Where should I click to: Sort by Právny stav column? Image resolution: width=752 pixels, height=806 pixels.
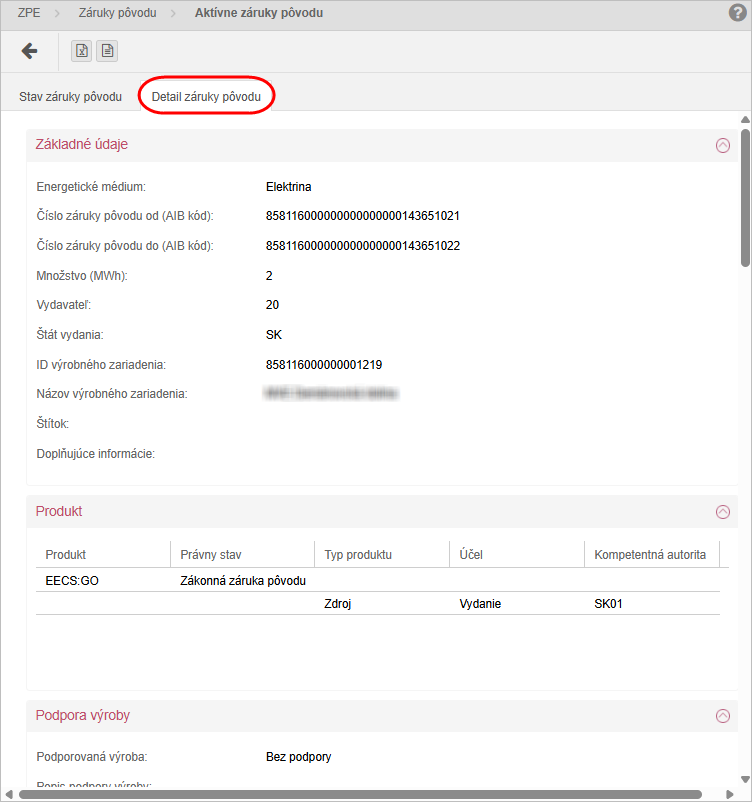coord(211,554)
